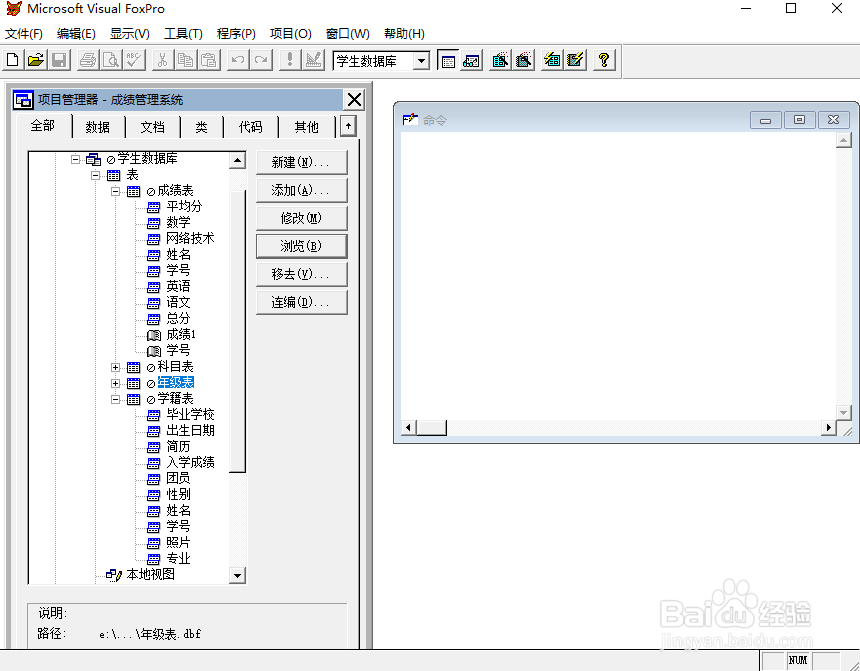The image size is (860, 671).
Task: Select the 本地视图 node
Action: [x=150, y=574]
